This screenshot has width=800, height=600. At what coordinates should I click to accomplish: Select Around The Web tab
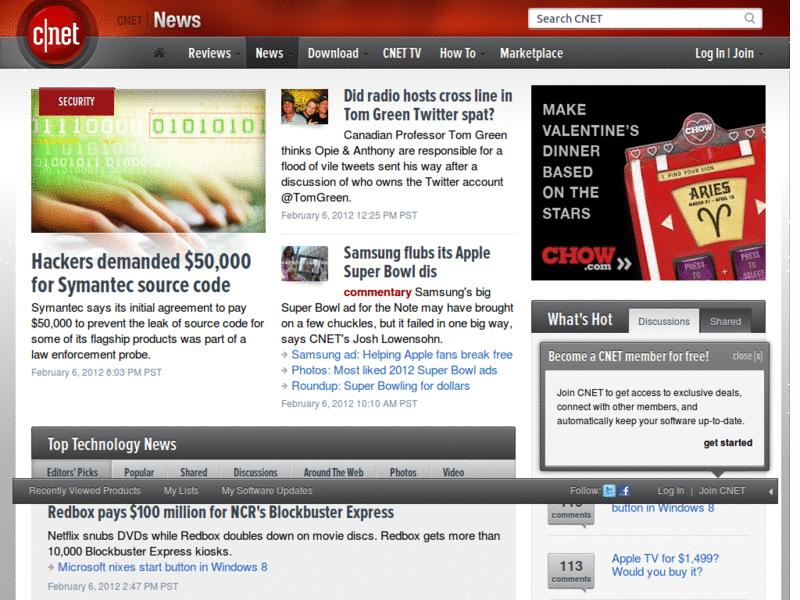334,472
